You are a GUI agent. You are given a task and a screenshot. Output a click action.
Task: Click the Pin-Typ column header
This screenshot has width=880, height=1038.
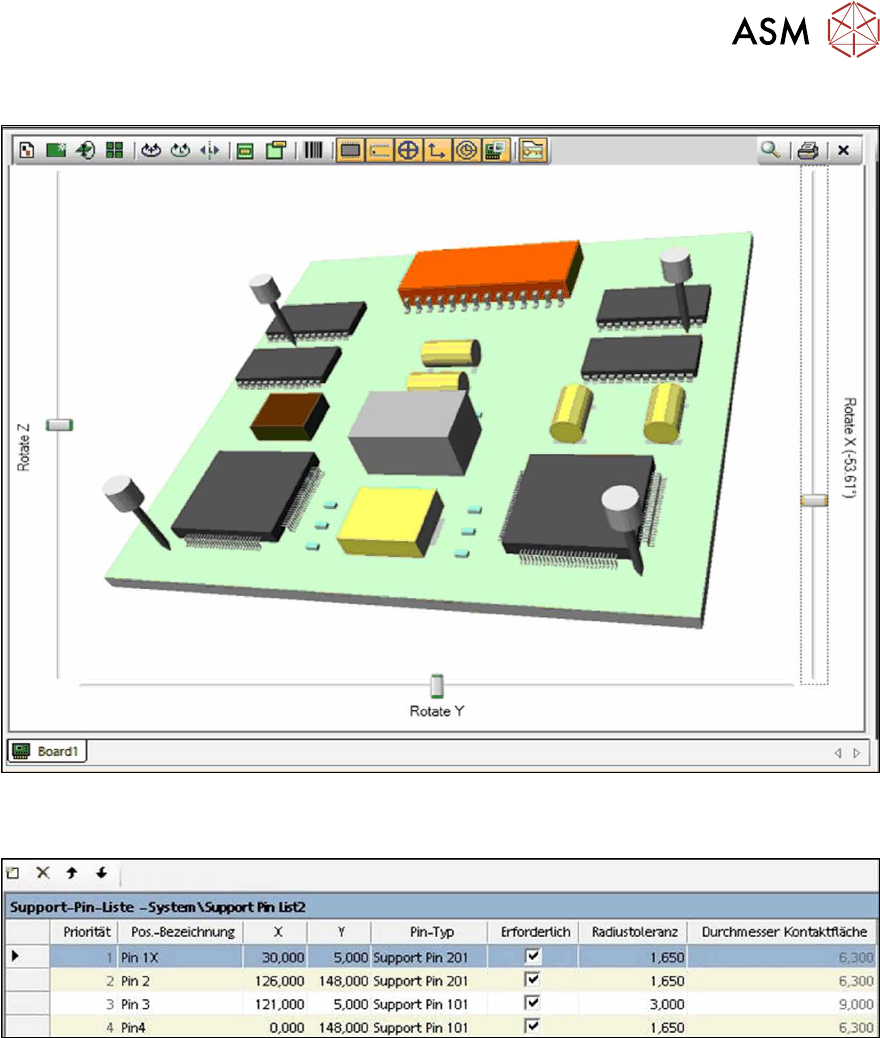[x=430, y=932]
